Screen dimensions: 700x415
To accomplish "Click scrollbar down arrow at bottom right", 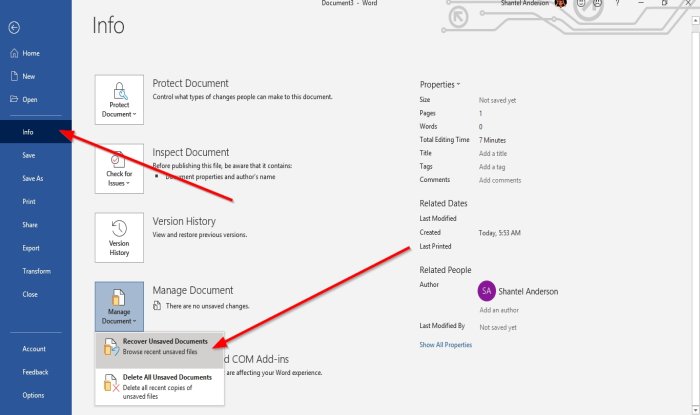I will pyautogui.click(x=696, y=410).
